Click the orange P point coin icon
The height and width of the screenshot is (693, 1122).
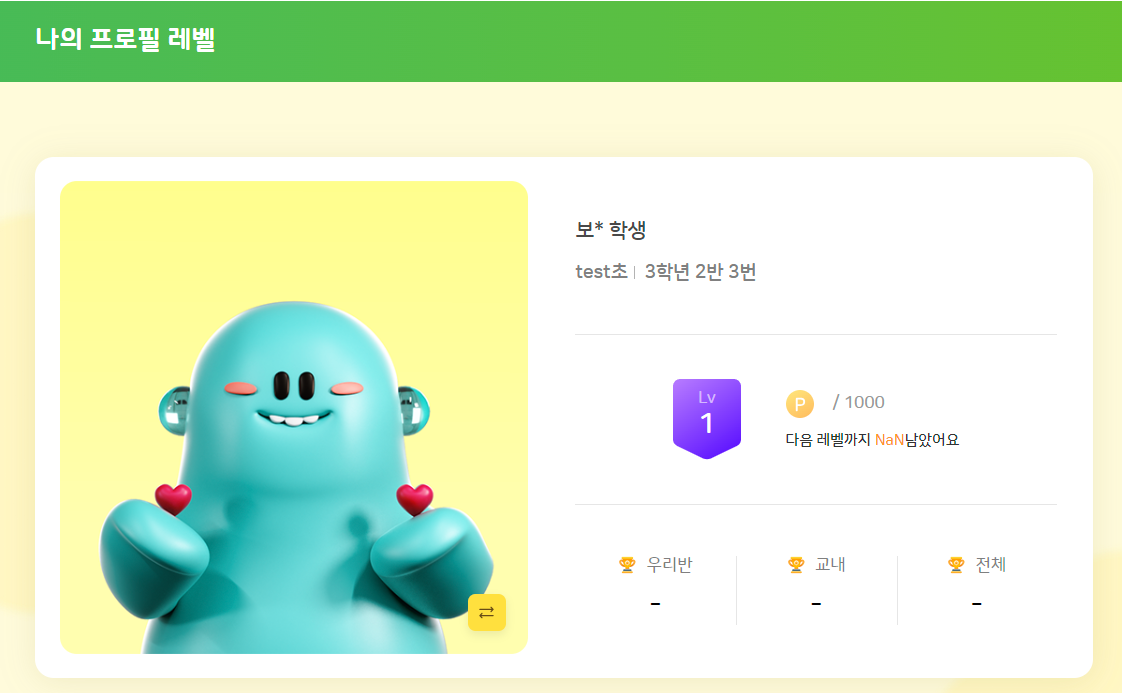click(x=800, y=404)
